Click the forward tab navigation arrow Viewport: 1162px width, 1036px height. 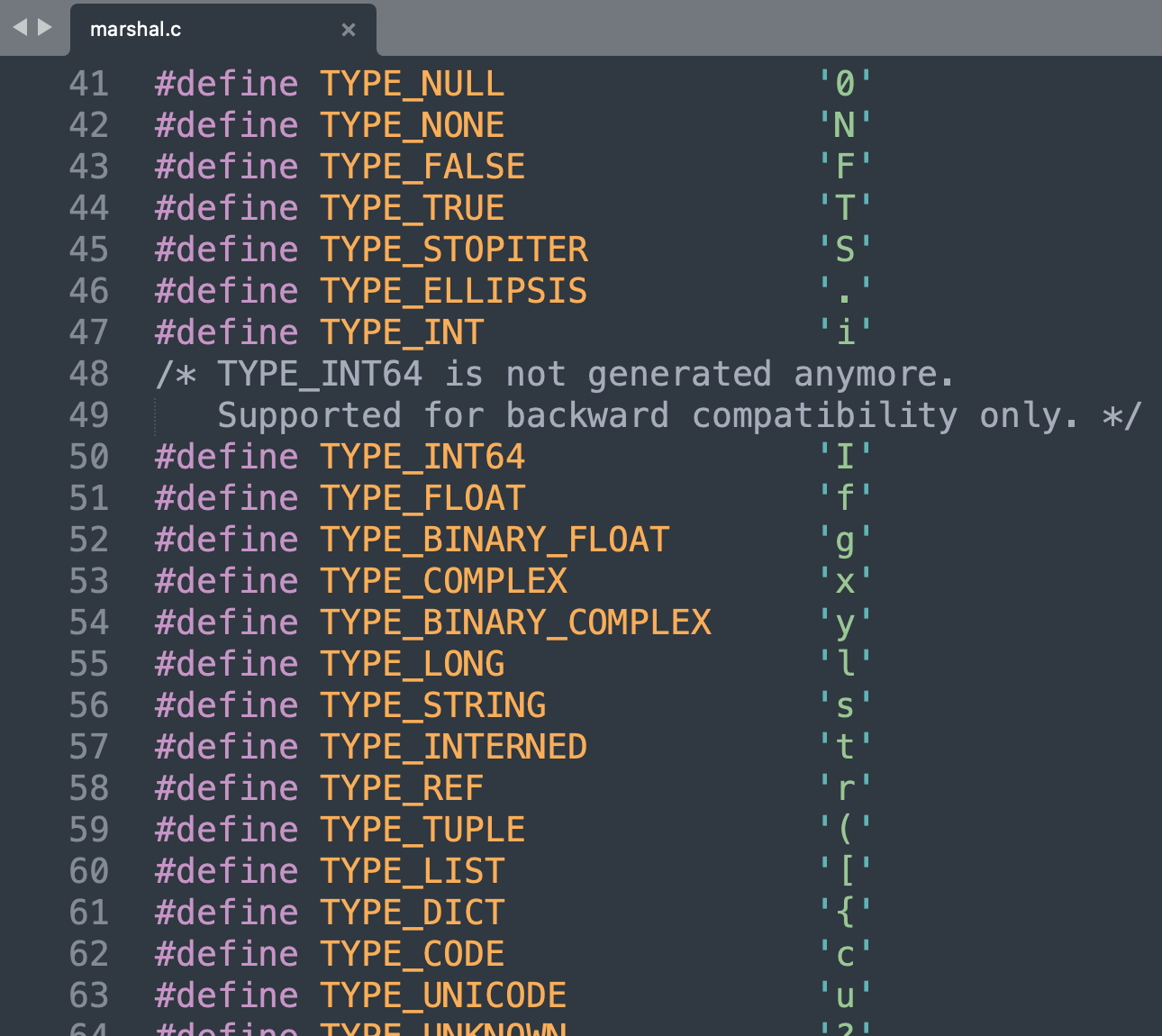coord(45,28)
